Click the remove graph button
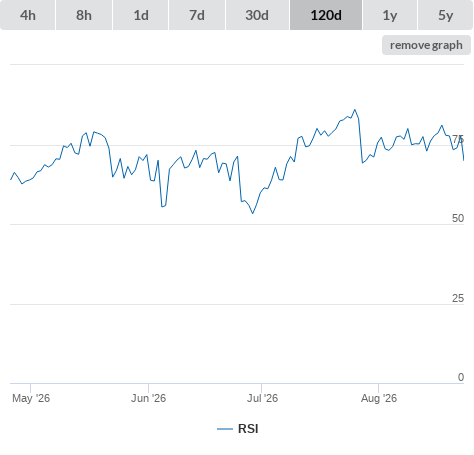 pyautogui.click(x=426, y=45)
